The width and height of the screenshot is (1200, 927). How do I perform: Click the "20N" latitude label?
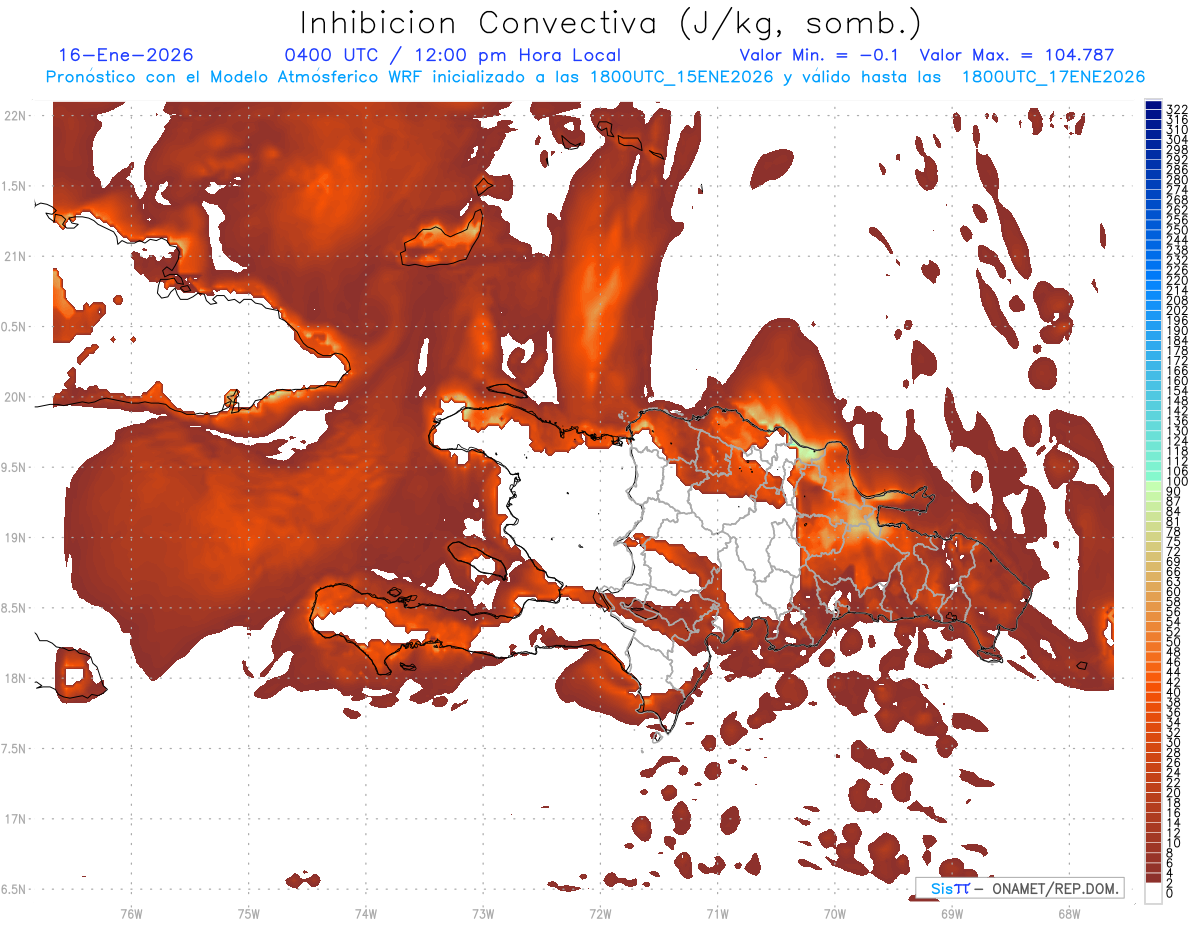tap(14, 397)
